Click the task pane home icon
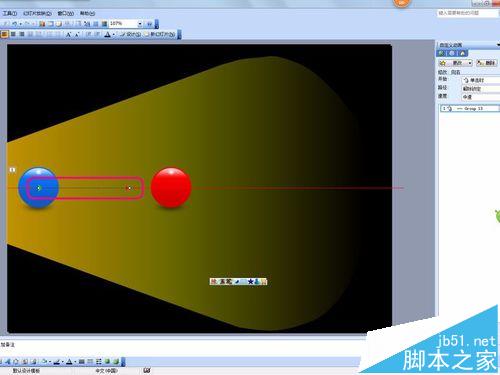 pos(463,53)
